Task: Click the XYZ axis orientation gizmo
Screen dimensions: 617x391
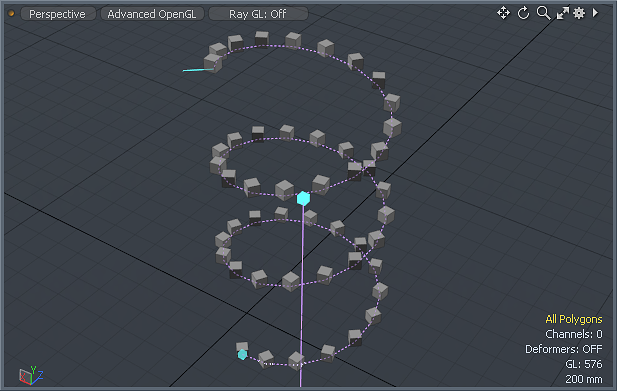Action: pyautogui.click(x=31, y=375)
